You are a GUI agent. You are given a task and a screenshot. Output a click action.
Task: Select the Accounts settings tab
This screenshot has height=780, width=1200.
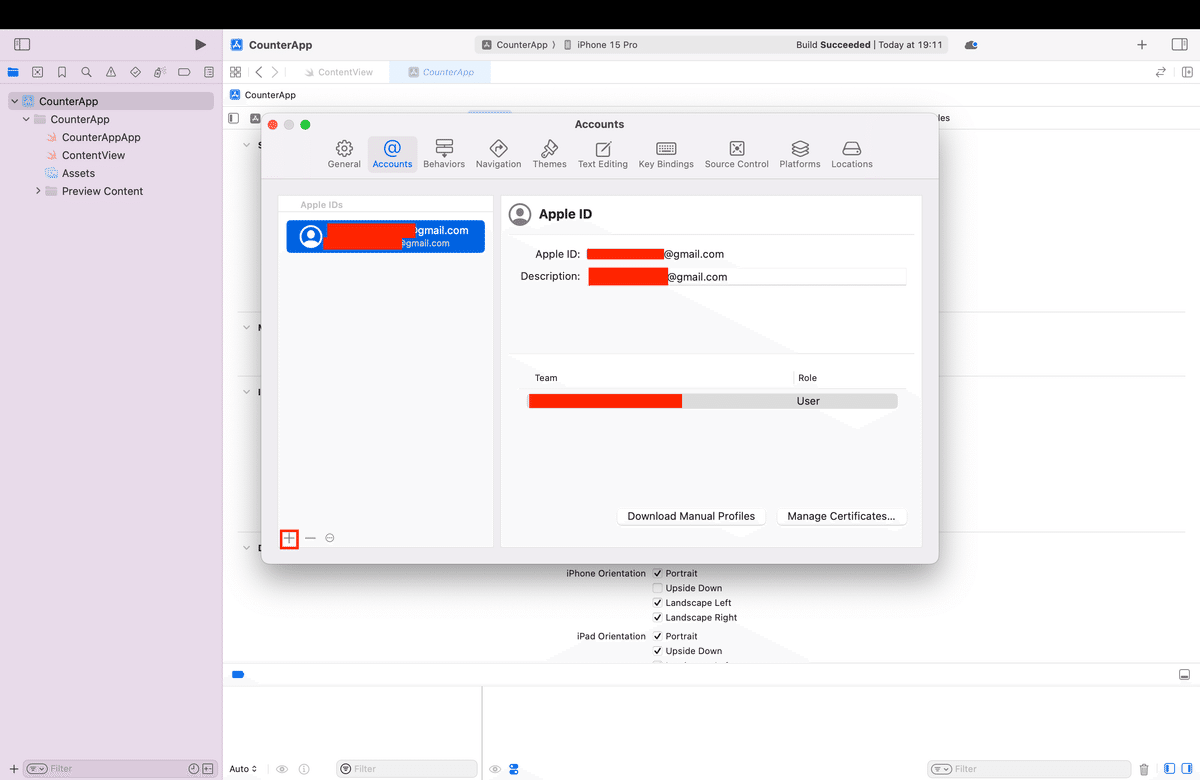point(392,154)
